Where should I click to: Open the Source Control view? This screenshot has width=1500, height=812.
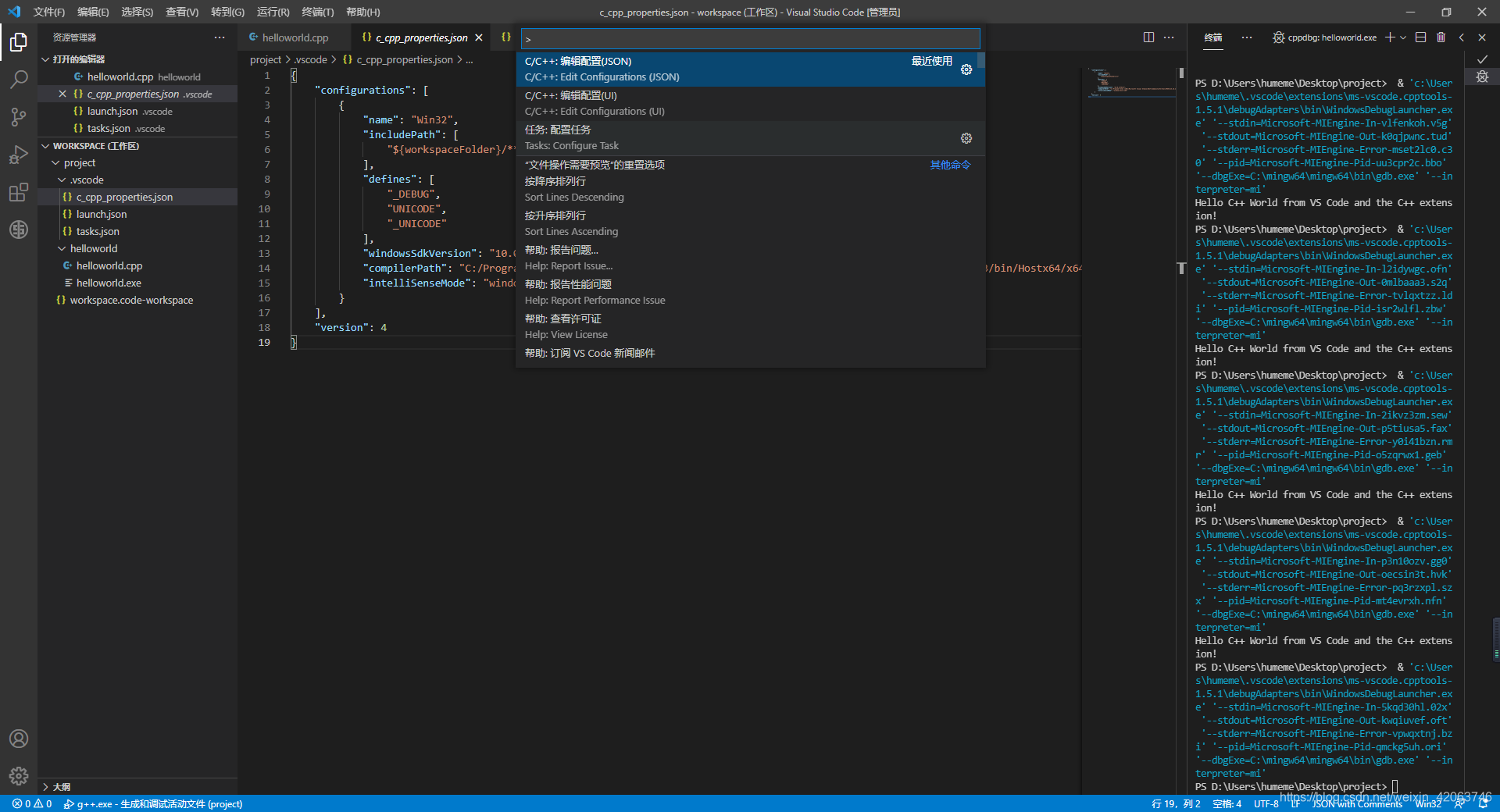tap(19, 117)
